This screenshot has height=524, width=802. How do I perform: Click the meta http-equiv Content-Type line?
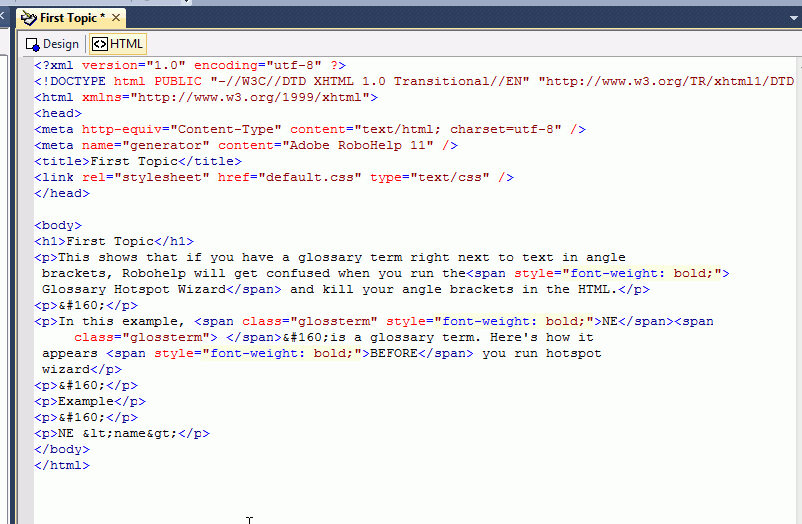coord(310,129)
